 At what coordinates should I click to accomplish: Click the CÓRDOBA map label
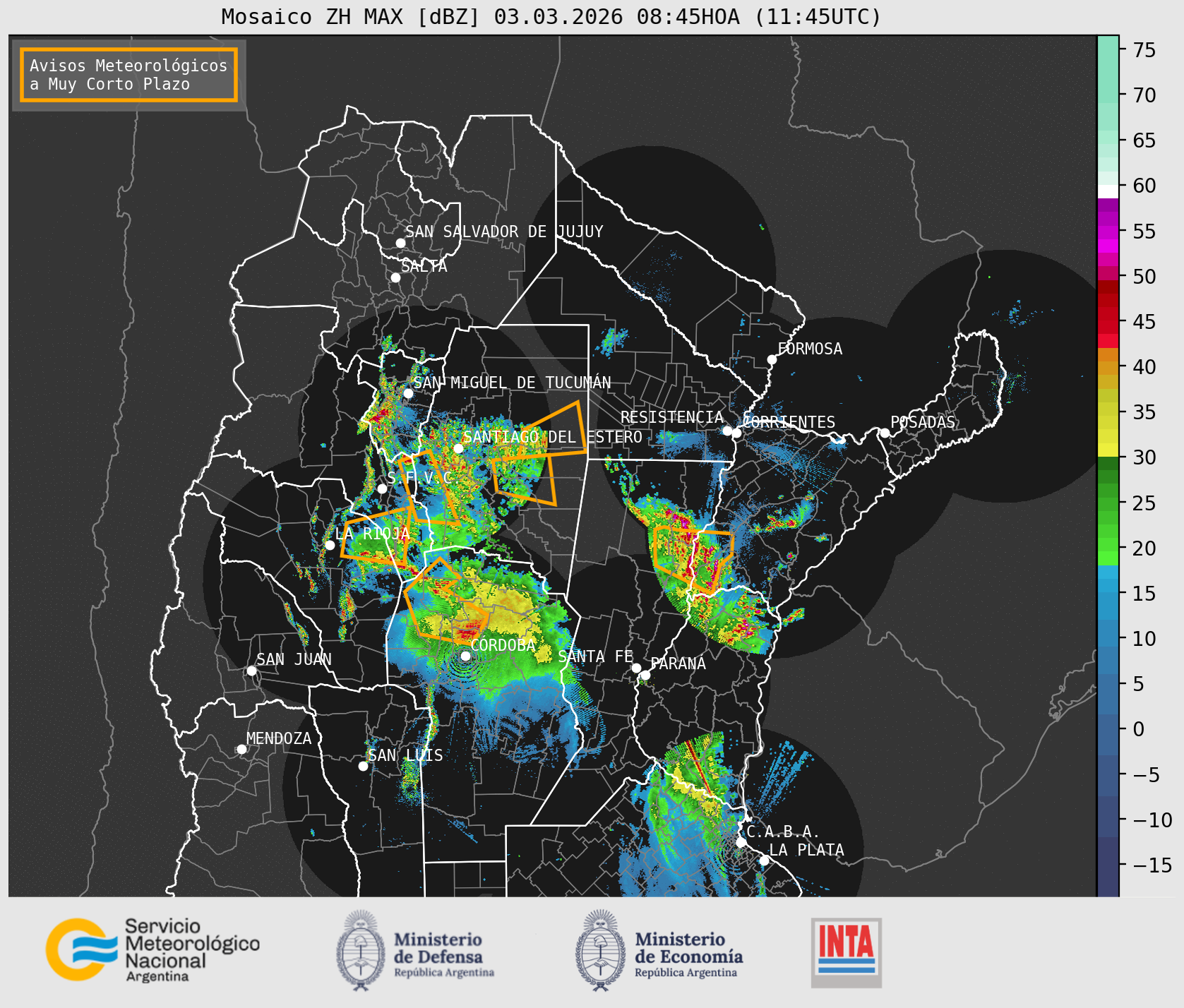(503, 645)
